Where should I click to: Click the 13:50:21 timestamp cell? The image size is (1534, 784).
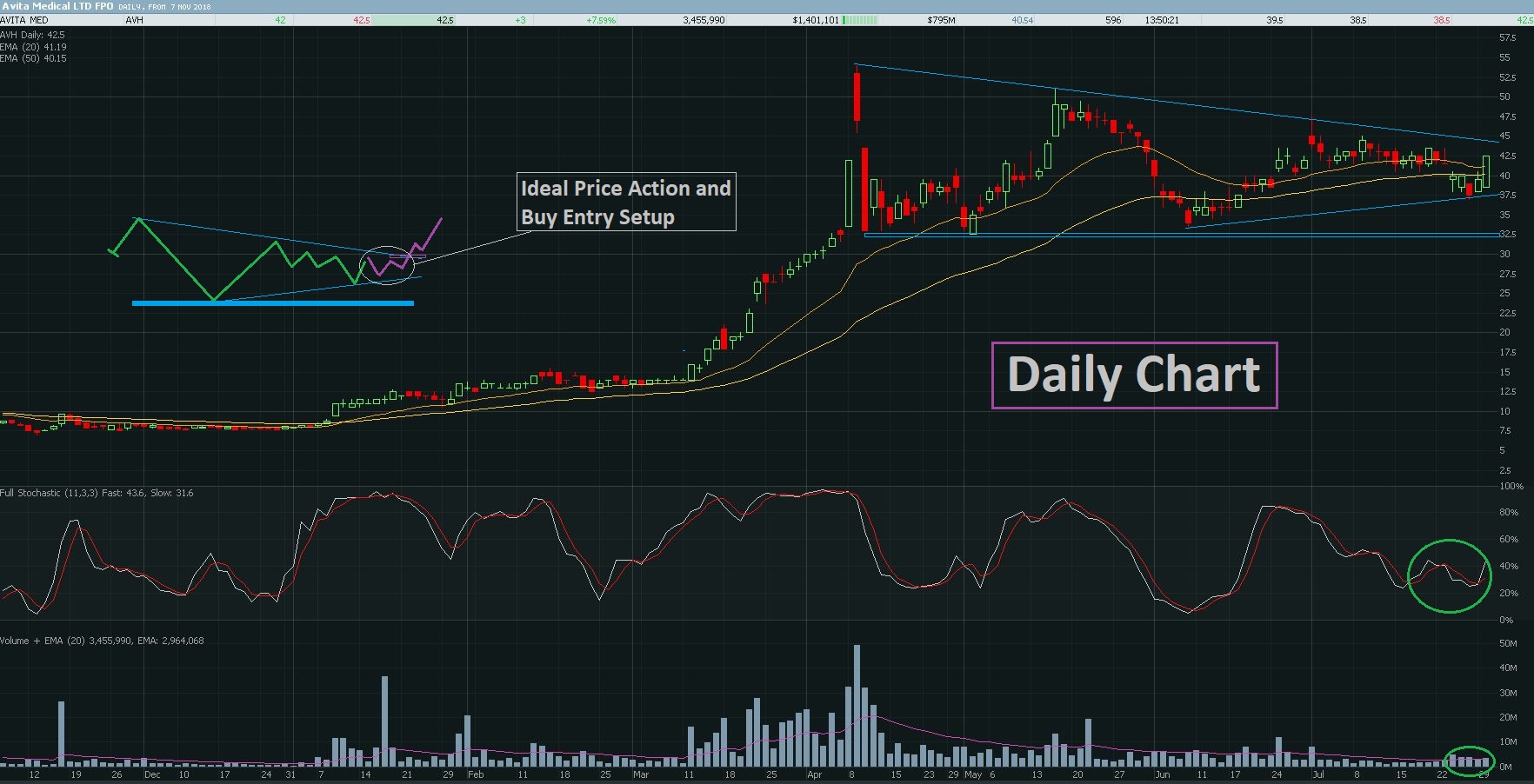point(1162,20)
